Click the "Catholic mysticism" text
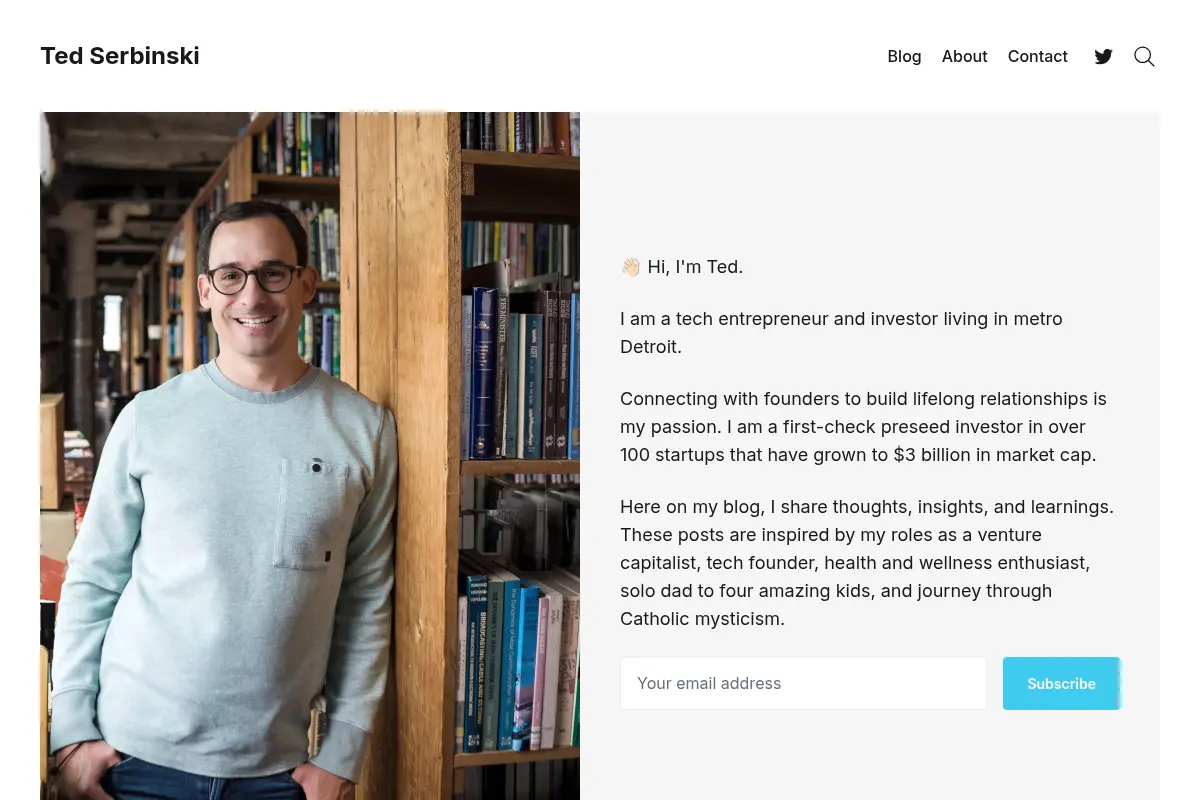Screen dimensions: 1200x800 click(x=700, y=619)
